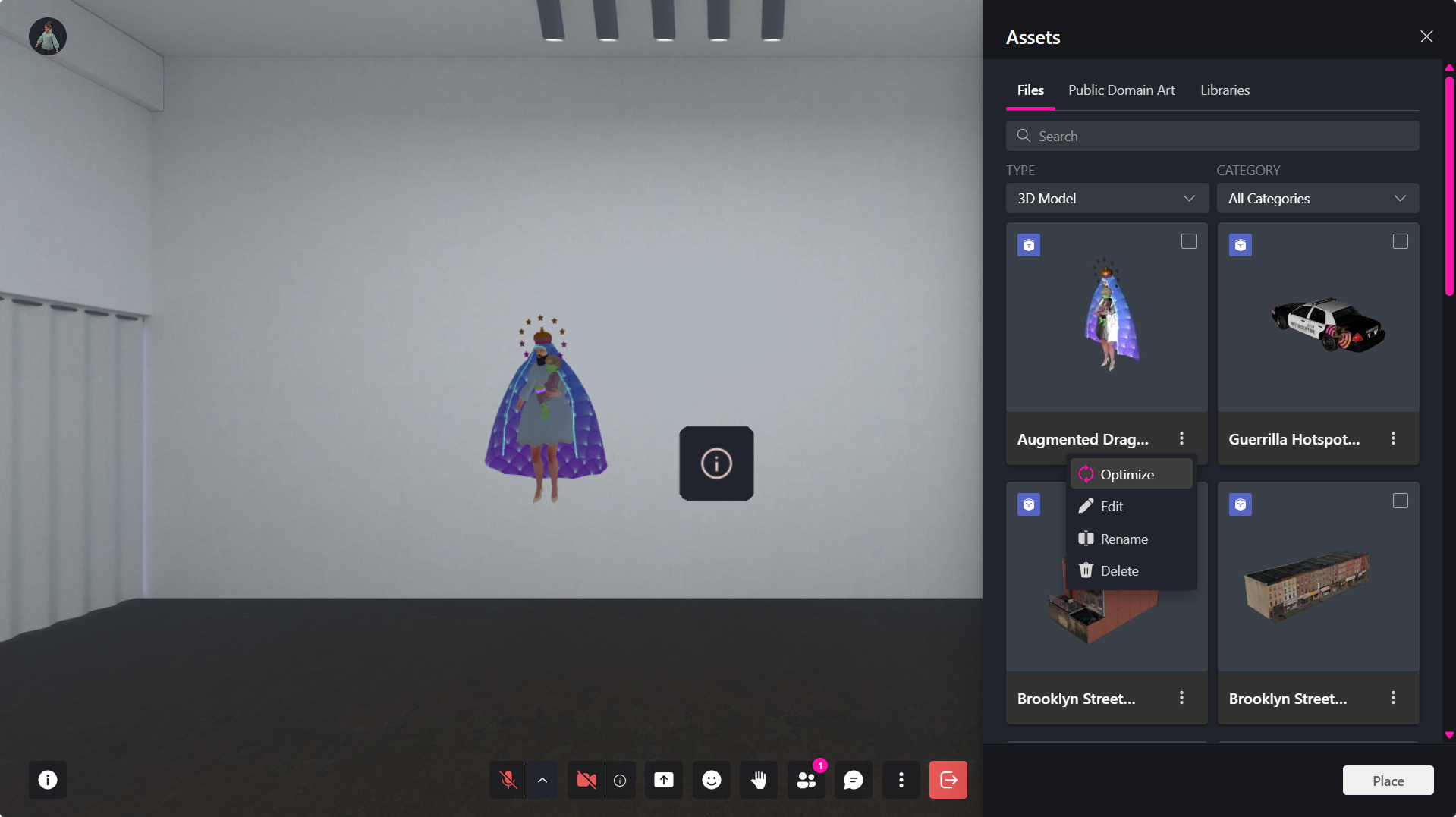Enable the camera

[585, 780]
